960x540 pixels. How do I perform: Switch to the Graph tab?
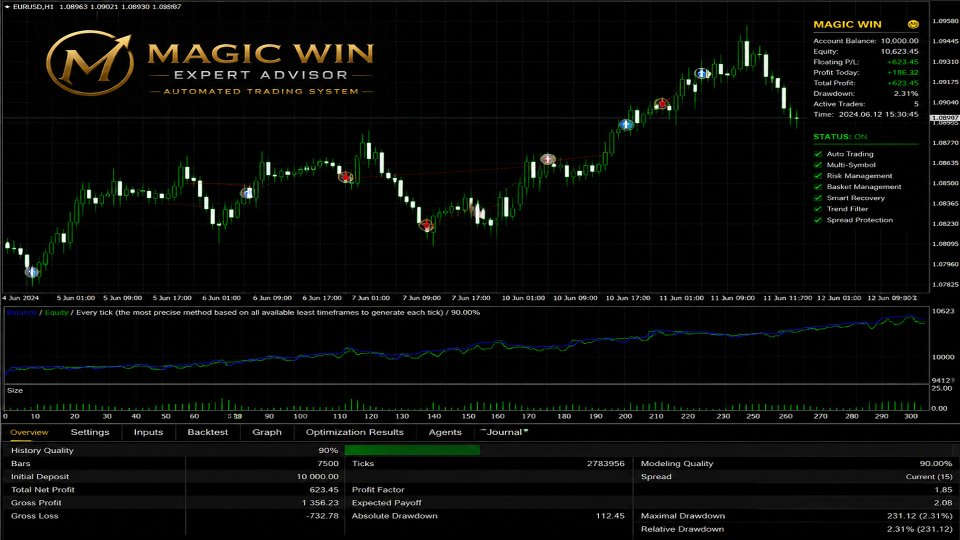tap(267, 432)
